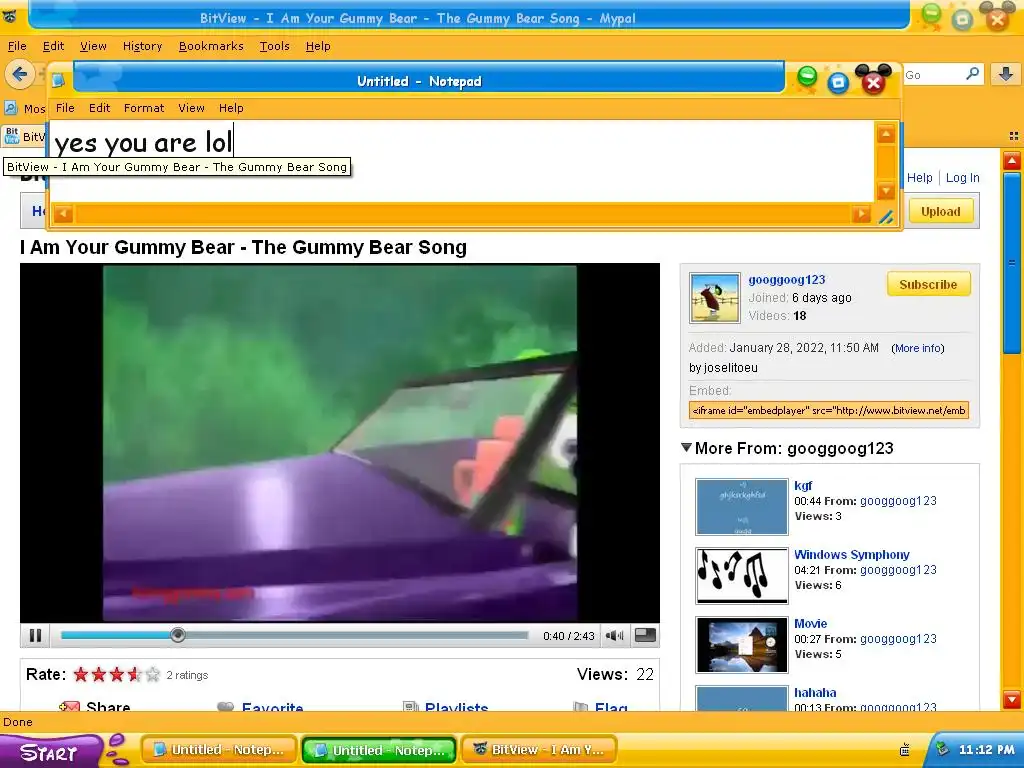
Task: Click the Notepad text editing area
Action: (x=462, y=162)
